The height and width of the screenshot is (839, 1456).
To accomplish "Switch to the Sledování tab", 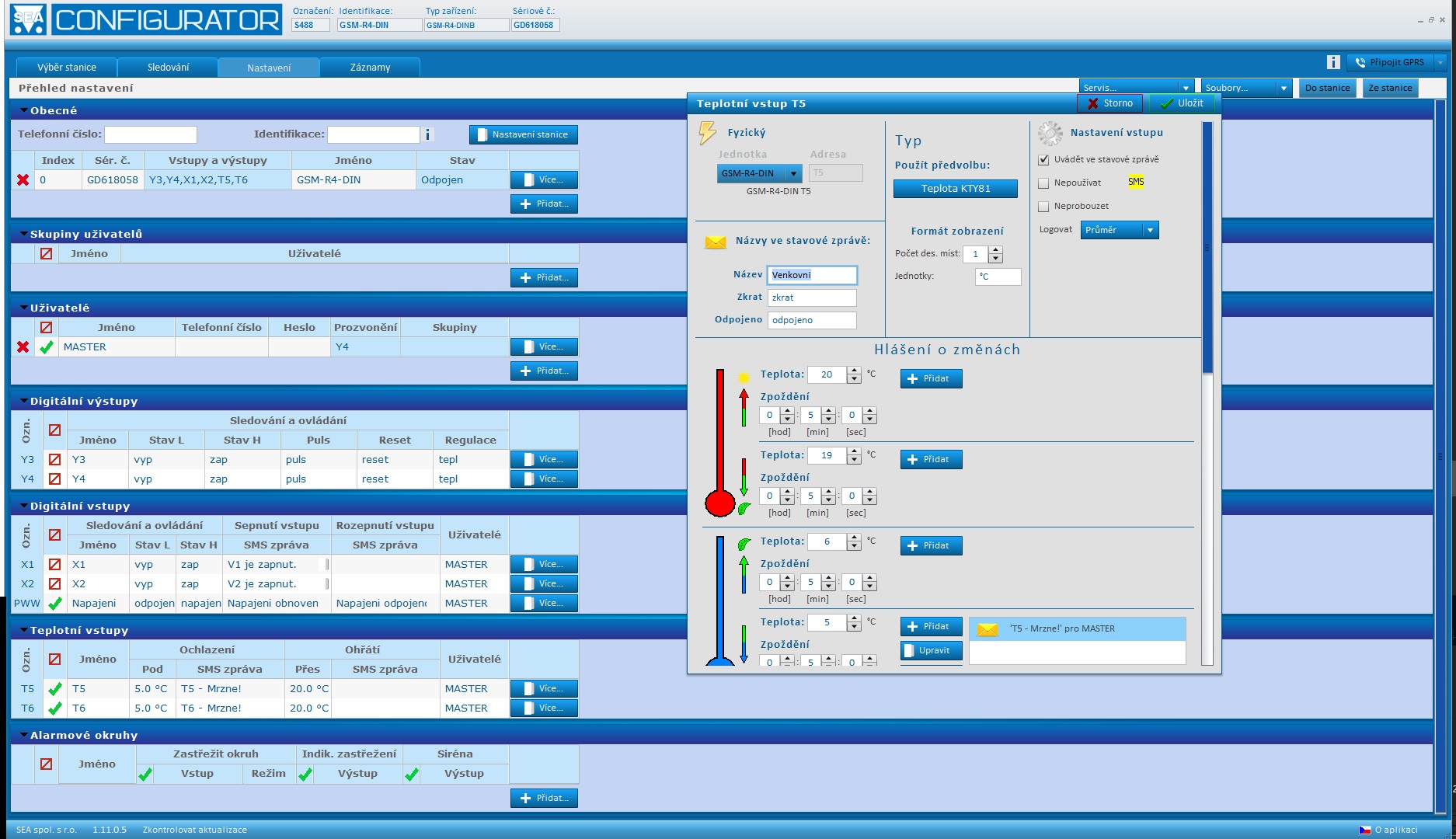I will coord(168,68).
